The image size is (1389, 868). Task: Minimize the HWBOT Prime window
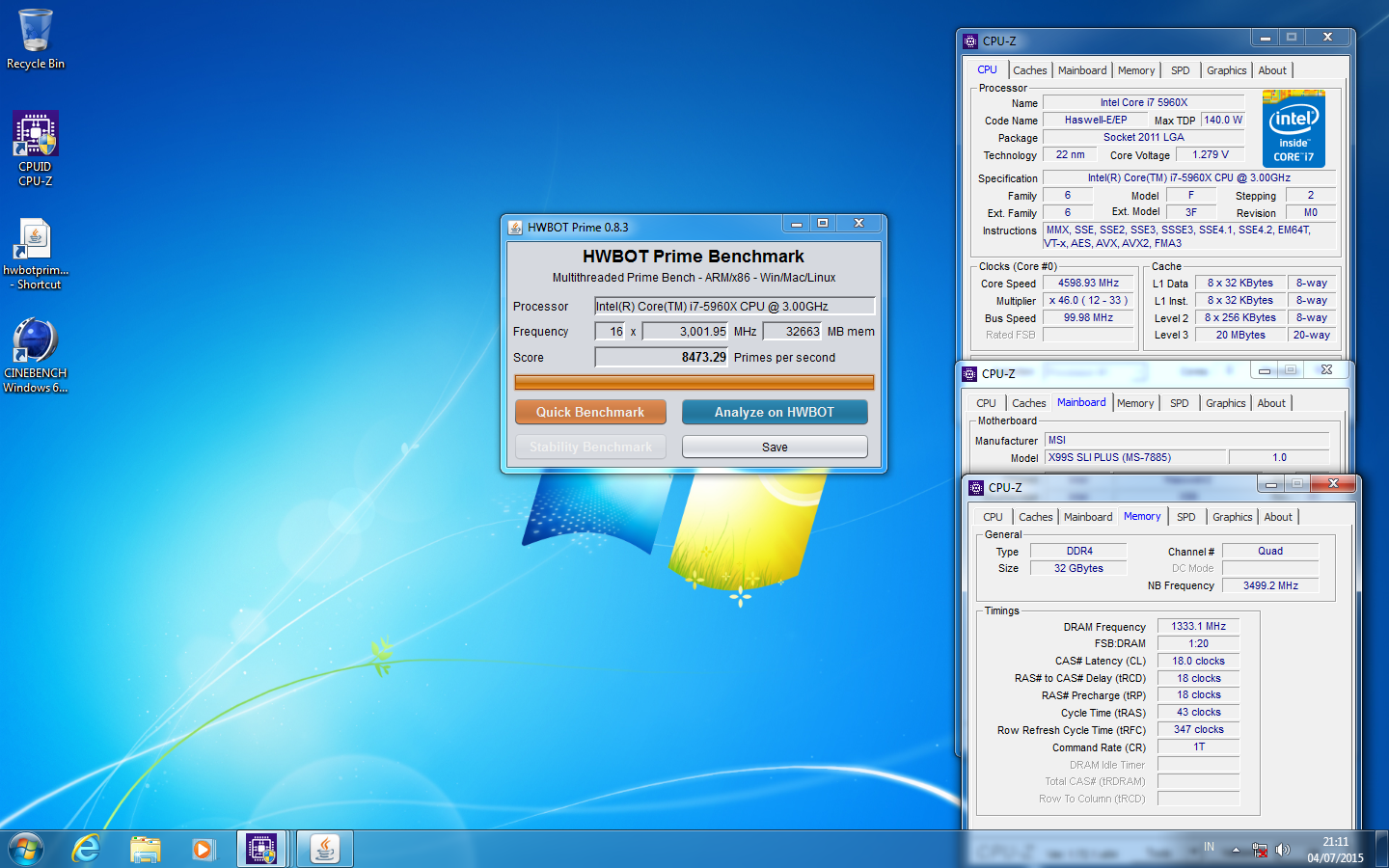point(797,224)
